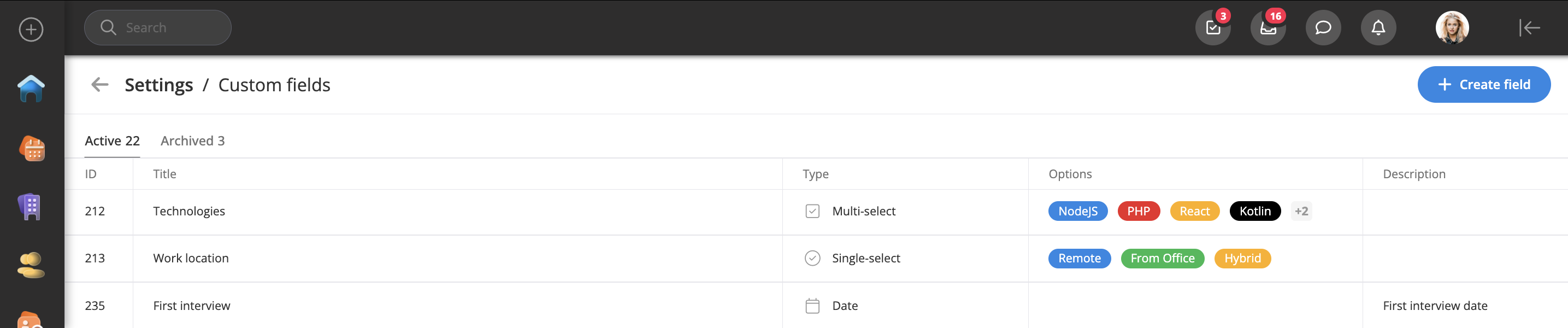Image resolution: width=1568 pixels, height=328 pixels.
Task: Click the blue NodeJS option tag
Action: pos(1077,211)
